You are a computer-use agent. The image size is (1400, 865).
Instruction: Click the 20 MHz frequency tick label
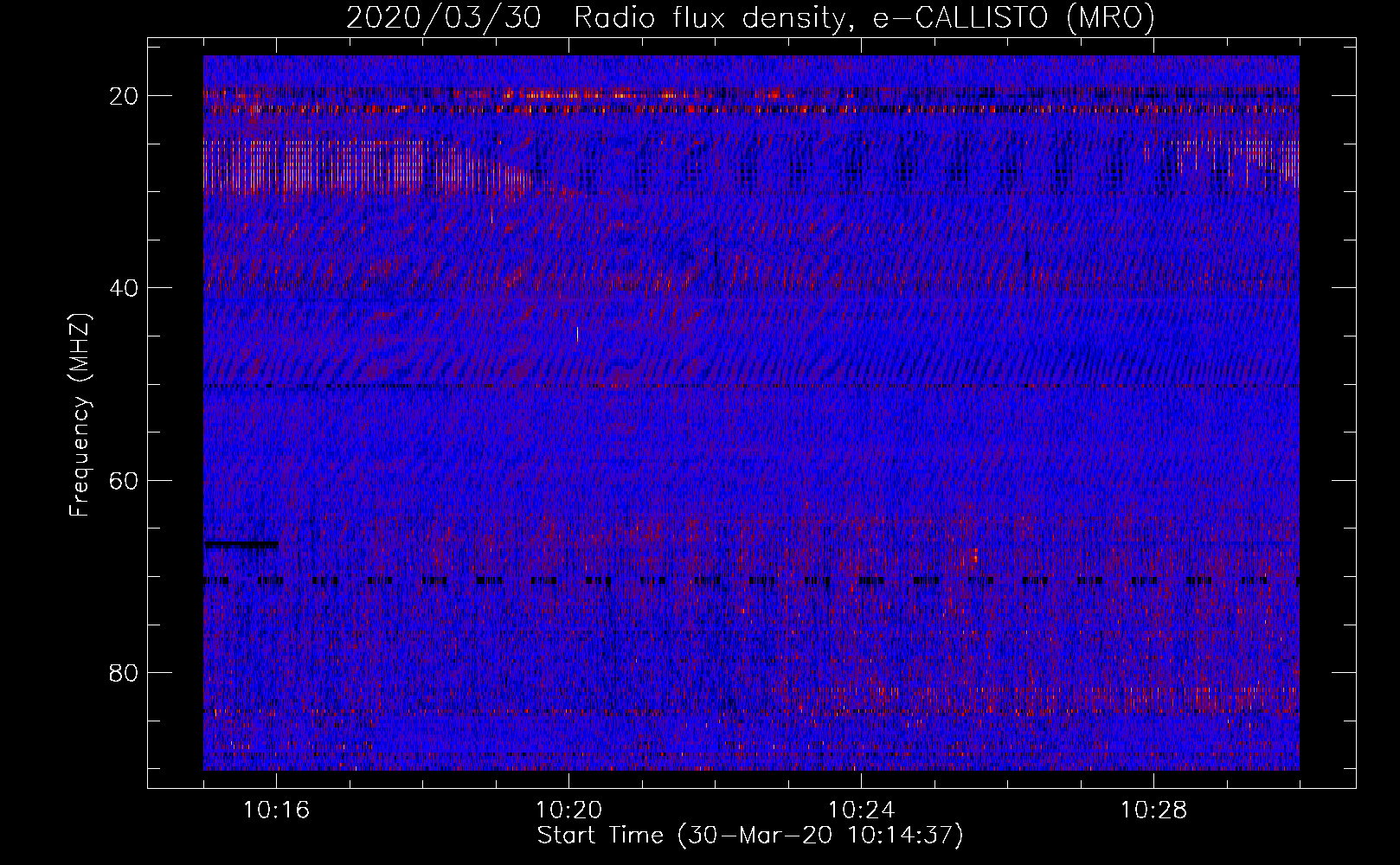[125, 96]
